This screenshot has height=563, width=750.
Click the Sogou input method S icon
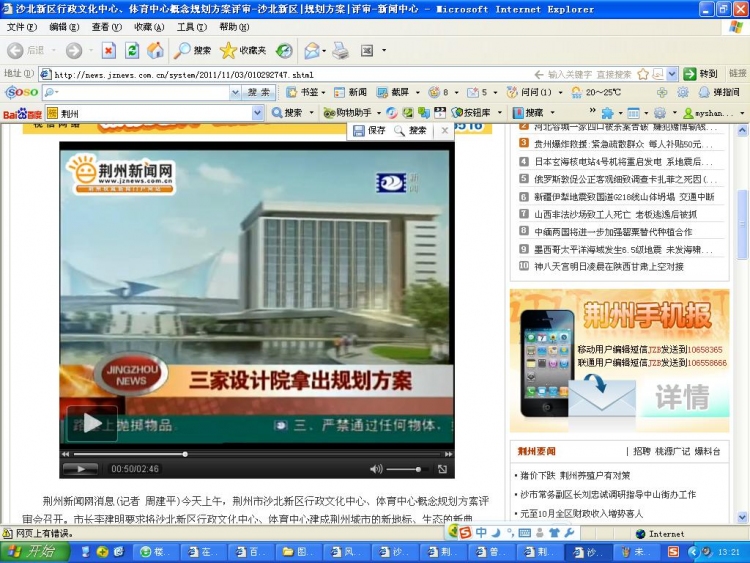pyautogui.click(x=464, y=532)
